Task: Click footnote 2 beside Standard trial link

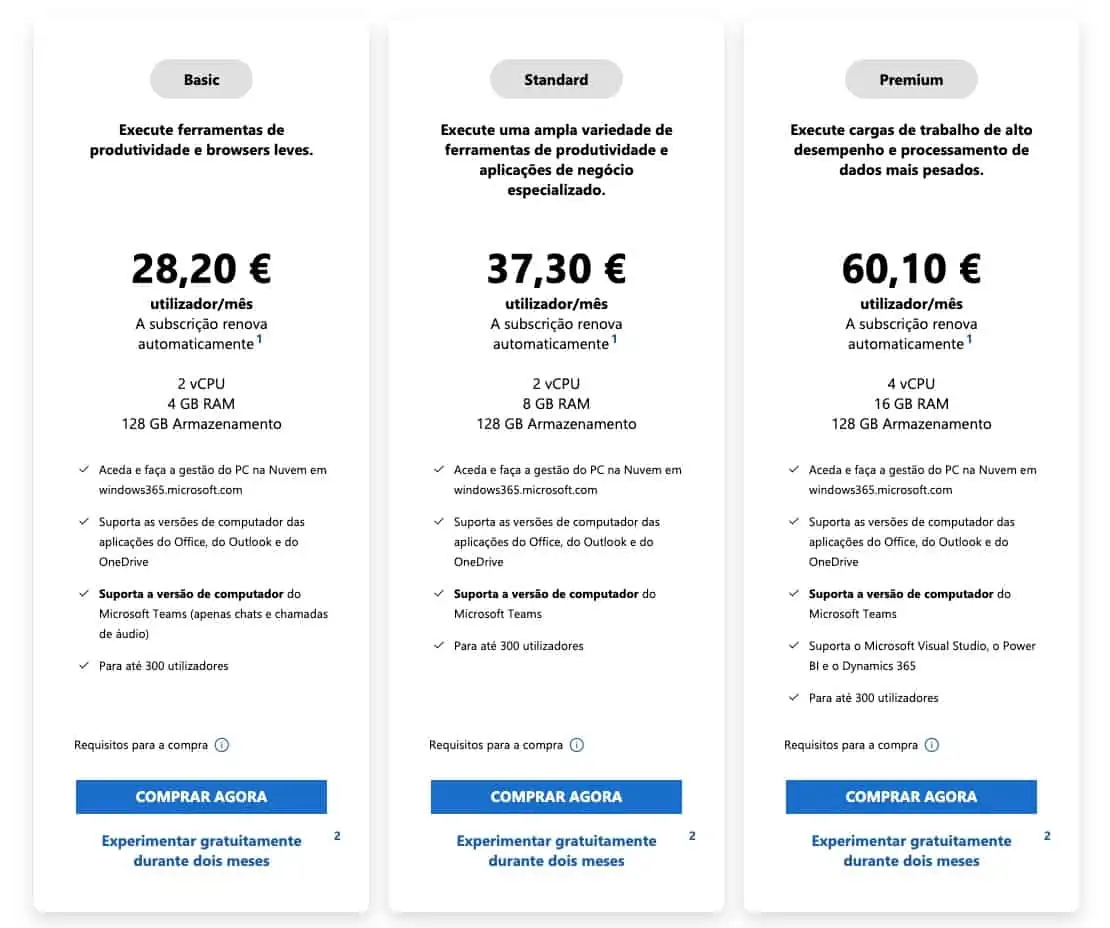Action: pyautogui.click(x=692, y=836)
